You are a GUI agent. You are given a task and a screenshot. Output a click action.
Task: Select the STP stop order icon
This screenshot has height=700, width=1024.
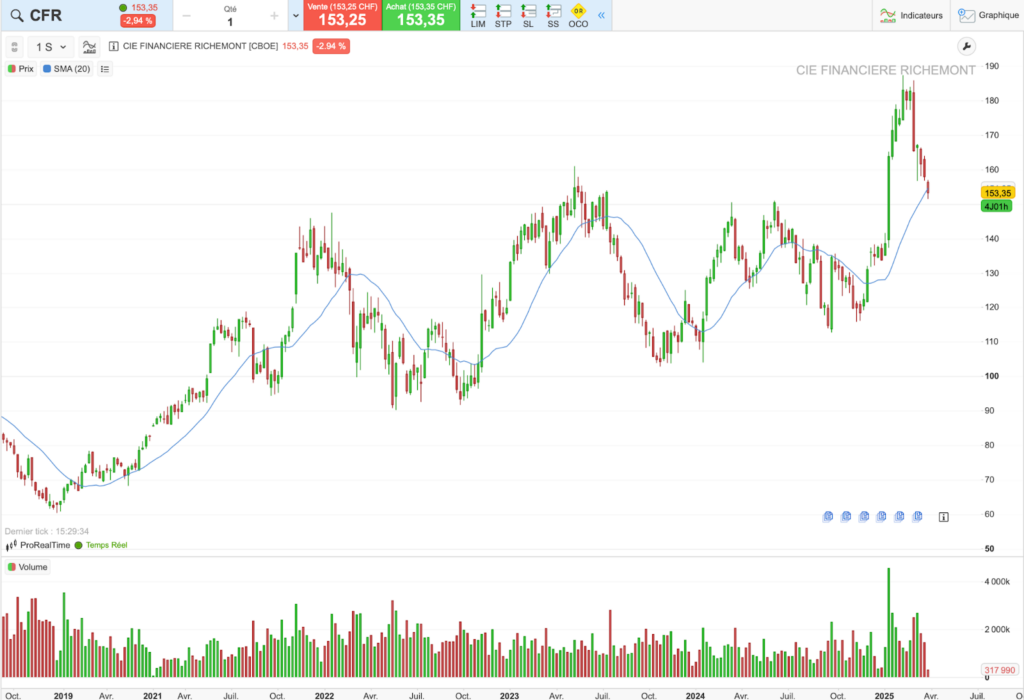pos(503,16)
